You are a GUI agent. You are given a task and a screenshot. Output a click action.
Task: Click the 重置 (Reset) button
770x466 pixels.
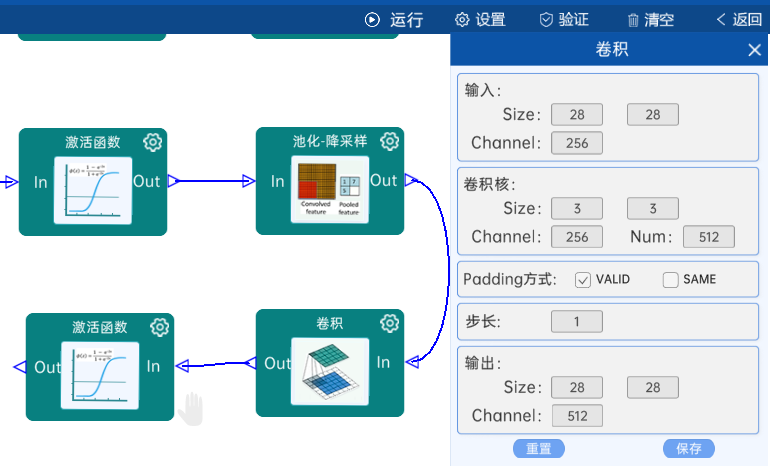coord(539,448)
